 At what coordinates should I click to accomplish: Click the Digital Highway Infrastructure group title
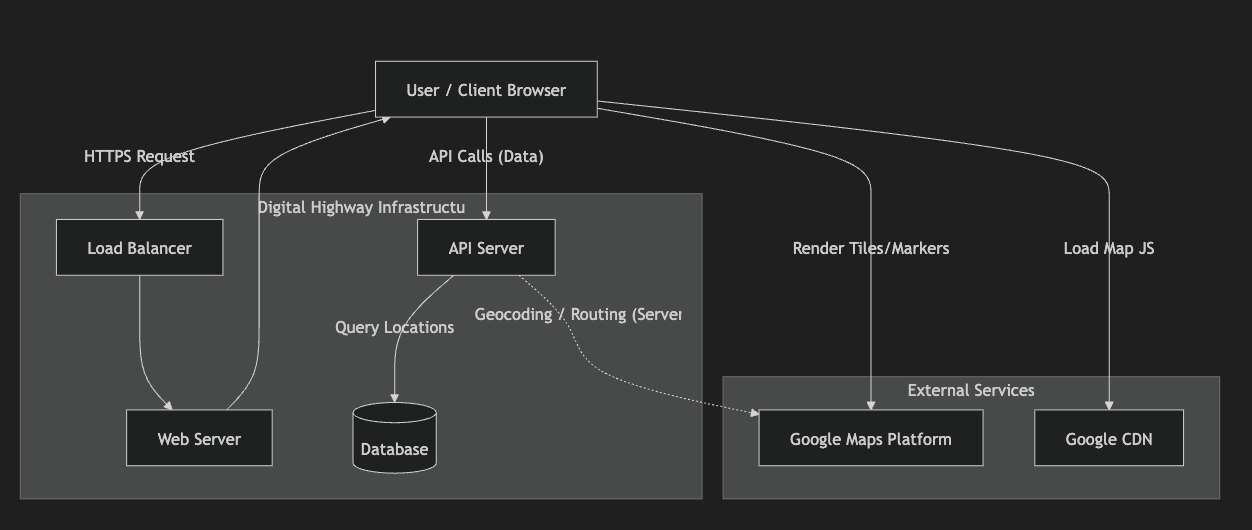point(361,207)
